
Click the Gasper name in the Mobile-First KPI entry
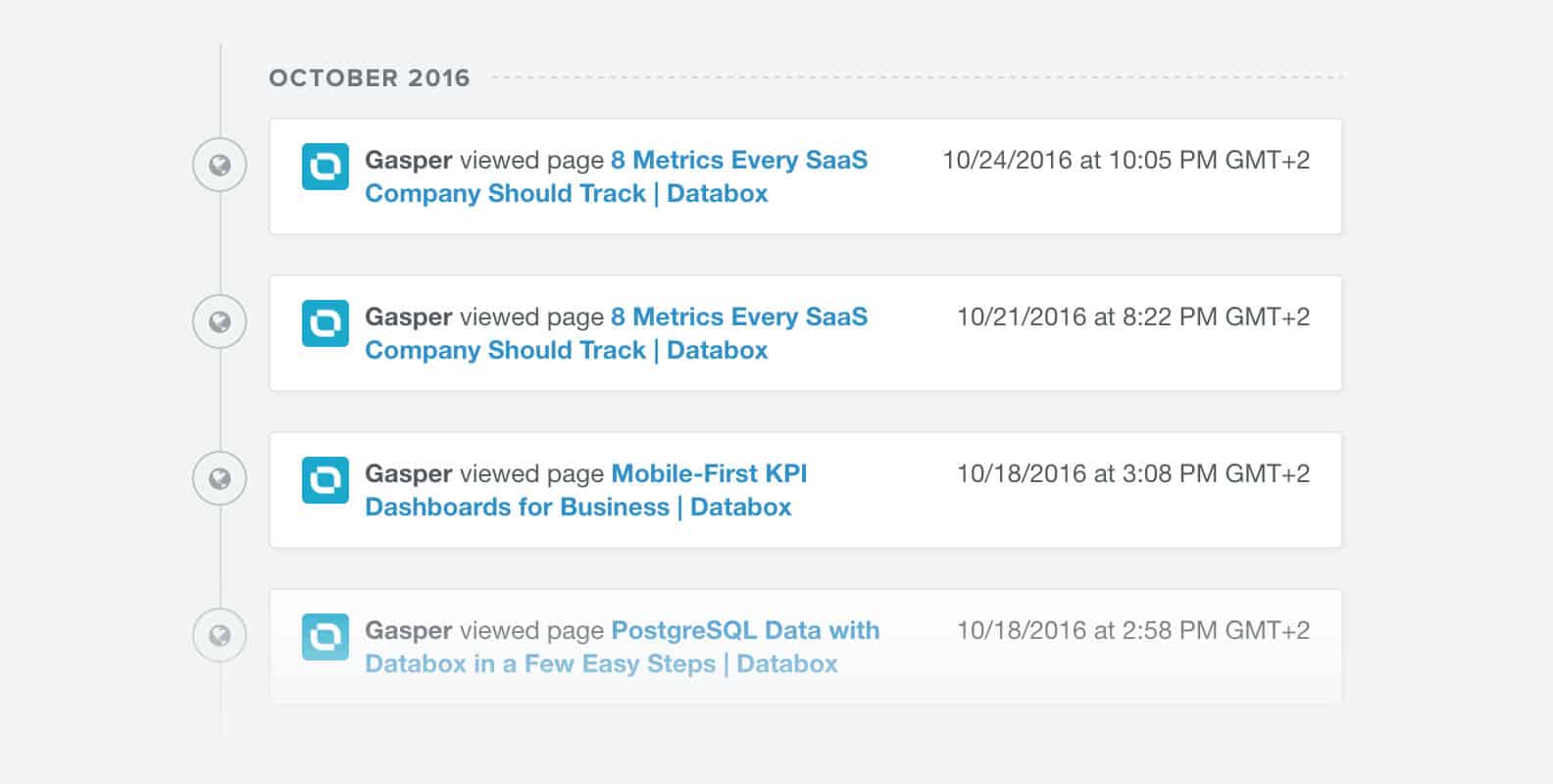(408, 473)
